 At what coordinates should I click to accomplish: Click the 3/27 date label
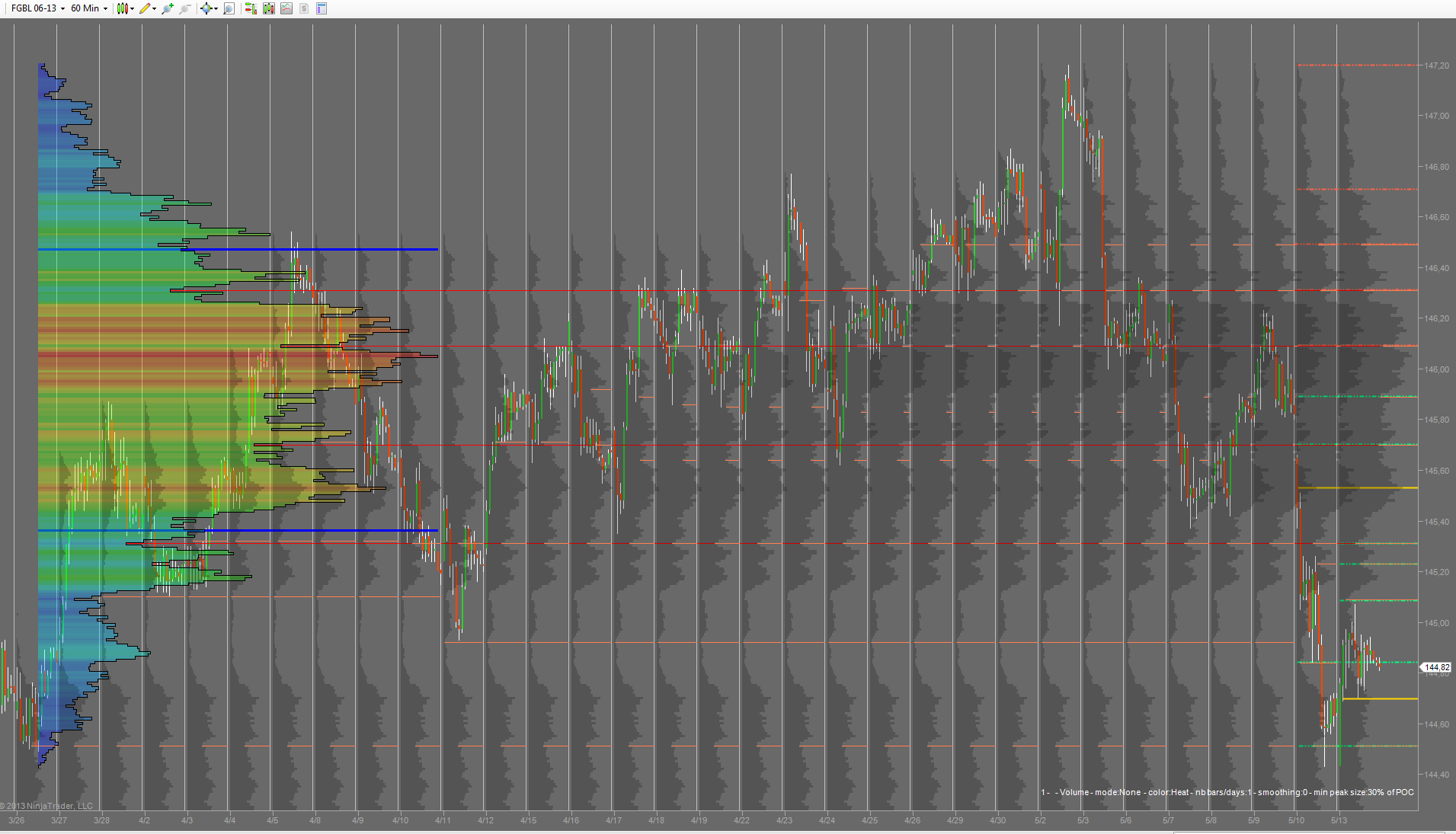[x=59, y=820]
